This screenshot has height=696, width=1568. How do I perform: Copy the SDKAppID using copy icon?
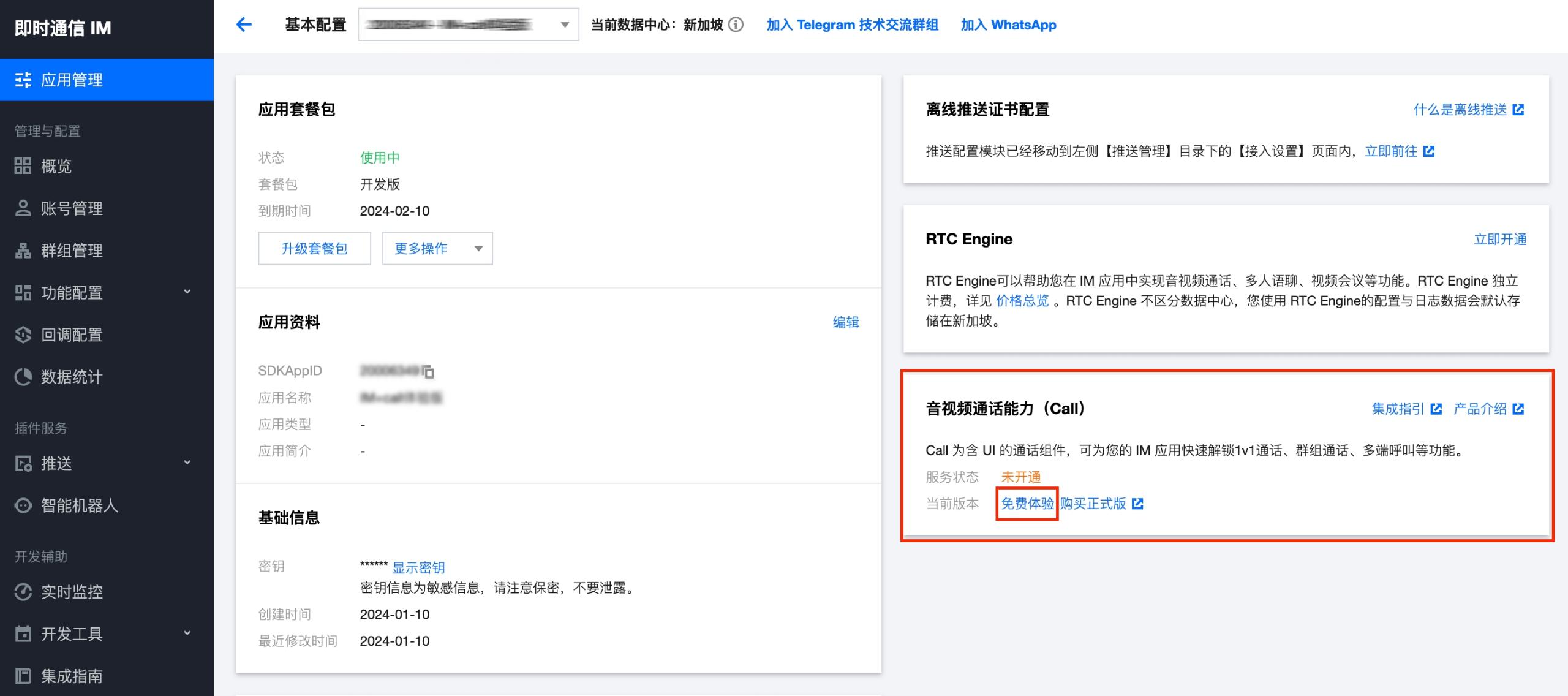[x=428, y=371]
